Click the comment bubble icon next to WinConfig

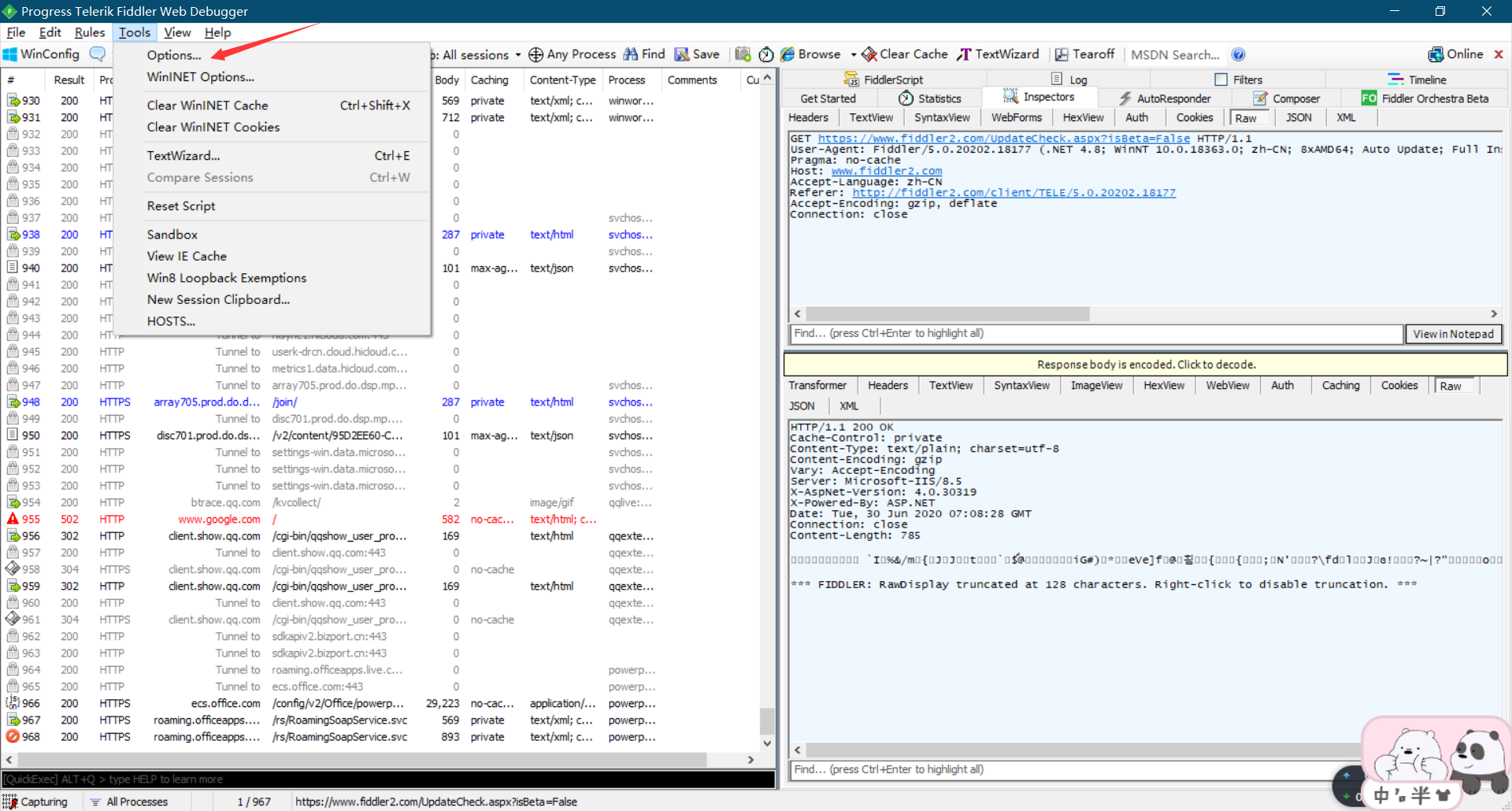[98, 54]
